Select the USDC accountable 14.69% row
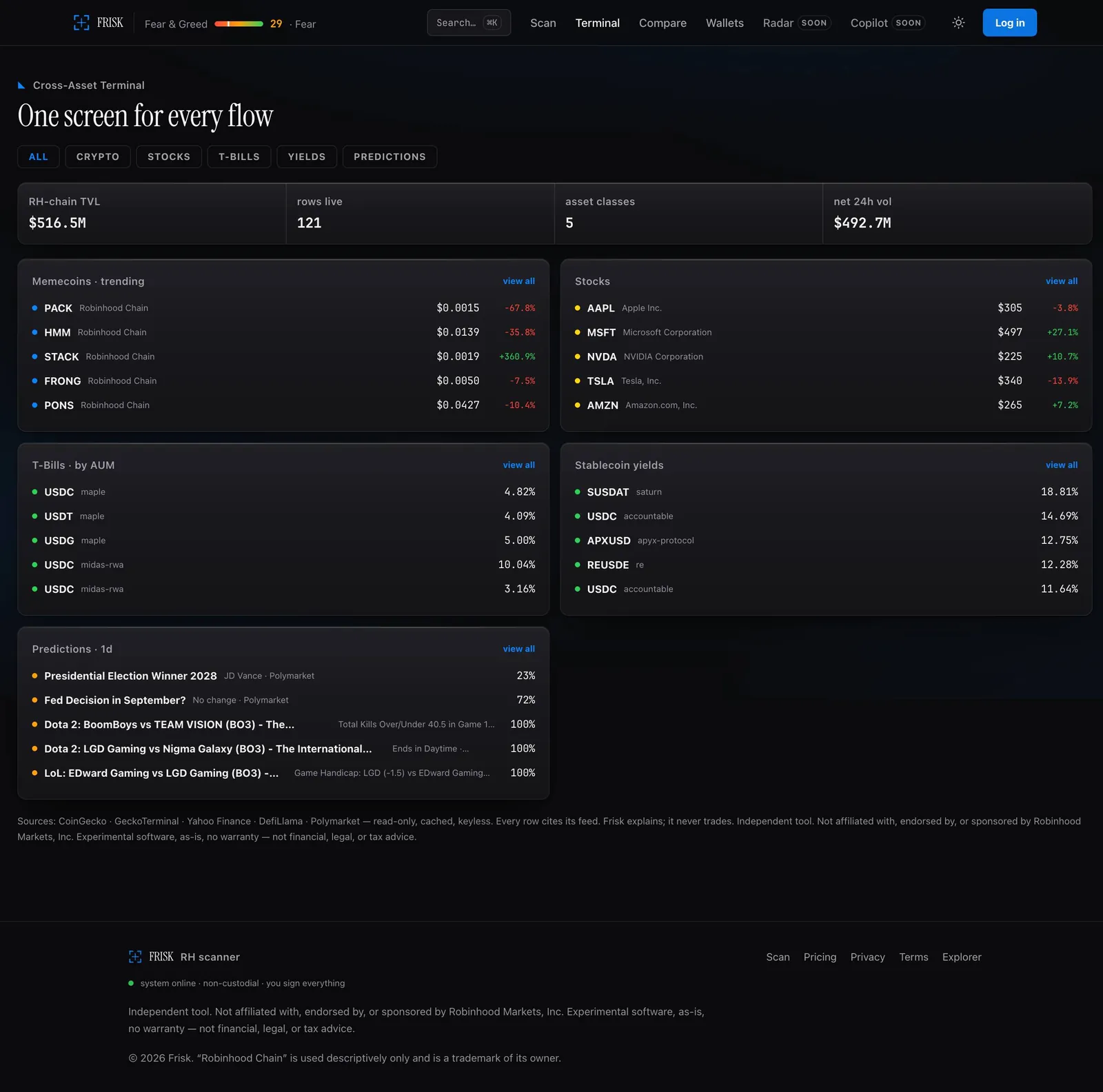 pyautogui.click(x=826, y=516)
